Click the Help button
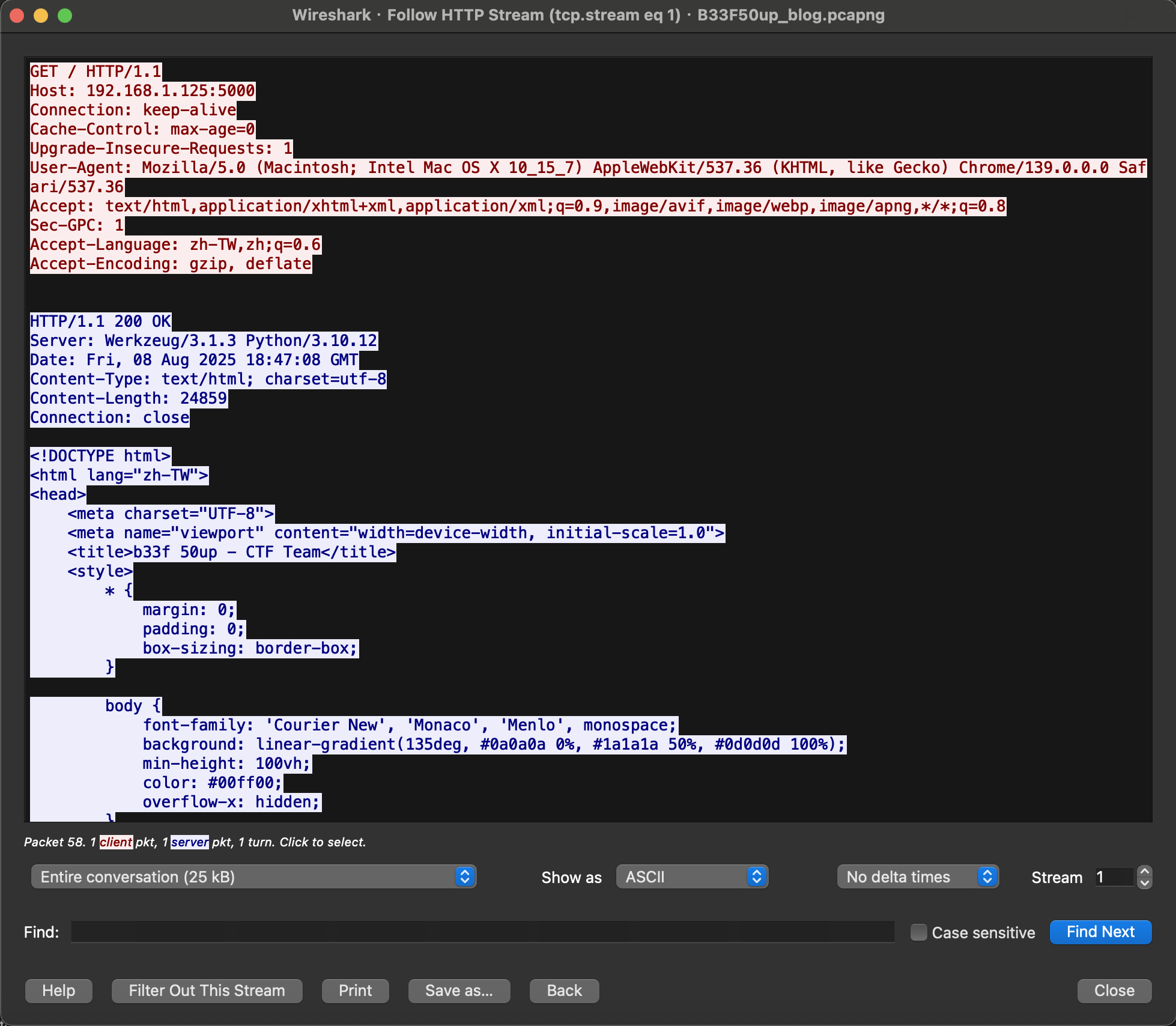The image size is (1176, 1026). coord(59,991)
